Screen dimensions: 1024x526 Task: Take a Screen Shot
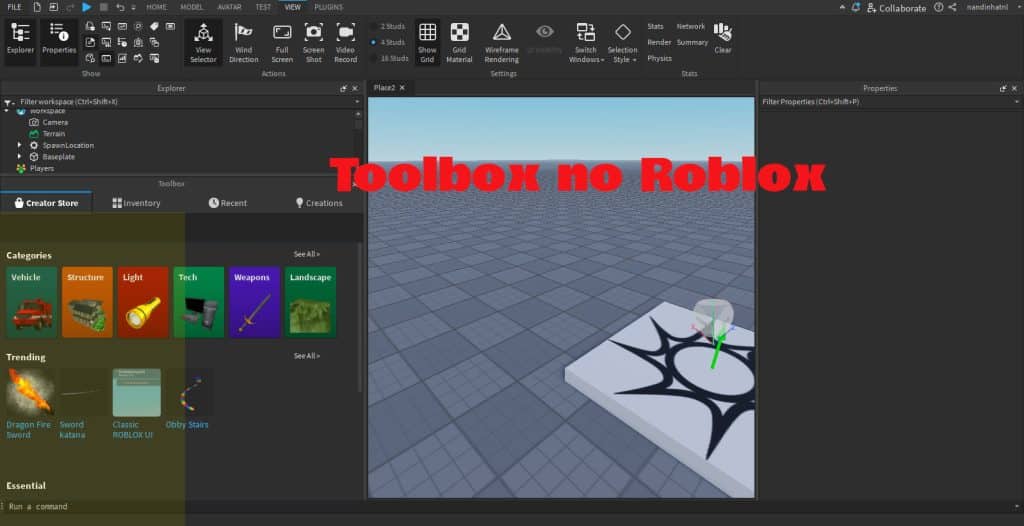click(x=313, y=42)
